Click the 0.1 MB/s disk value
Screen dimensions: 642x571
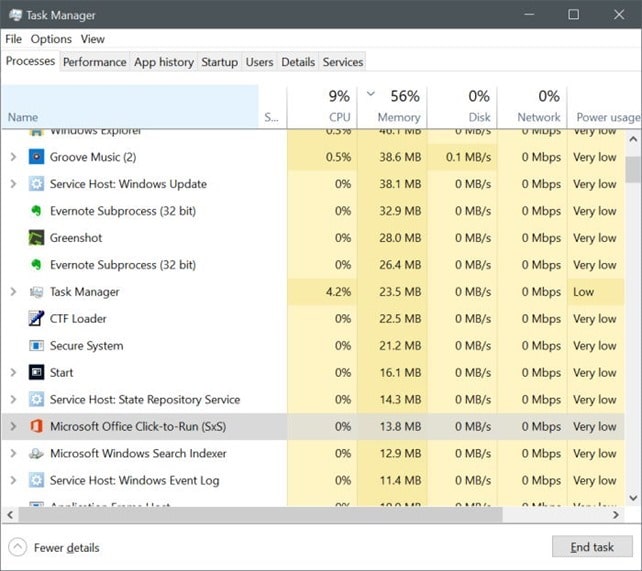[x=468, y=157]
